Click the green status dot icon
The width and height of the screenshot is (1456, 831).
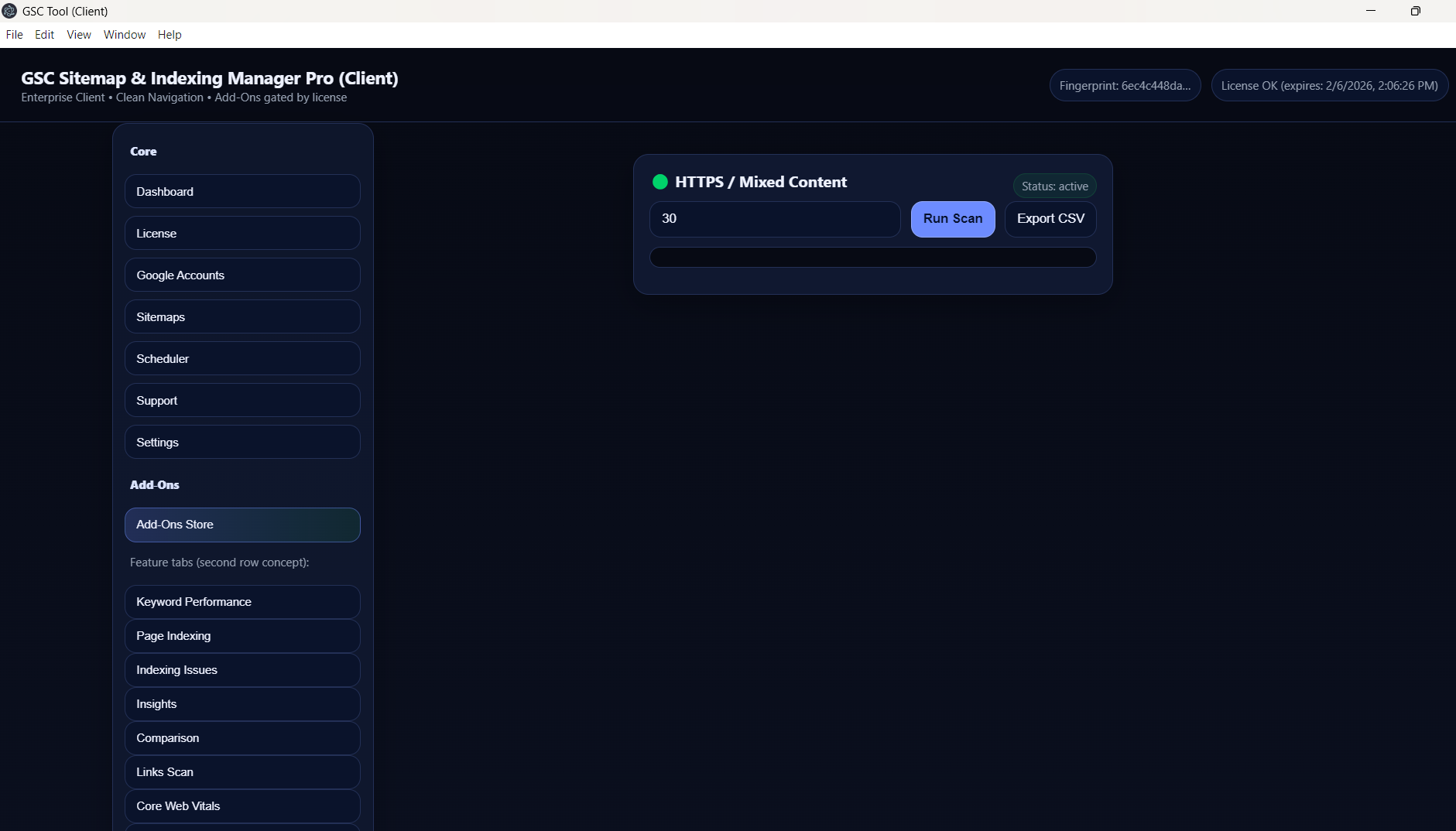(x=660, y=182)
